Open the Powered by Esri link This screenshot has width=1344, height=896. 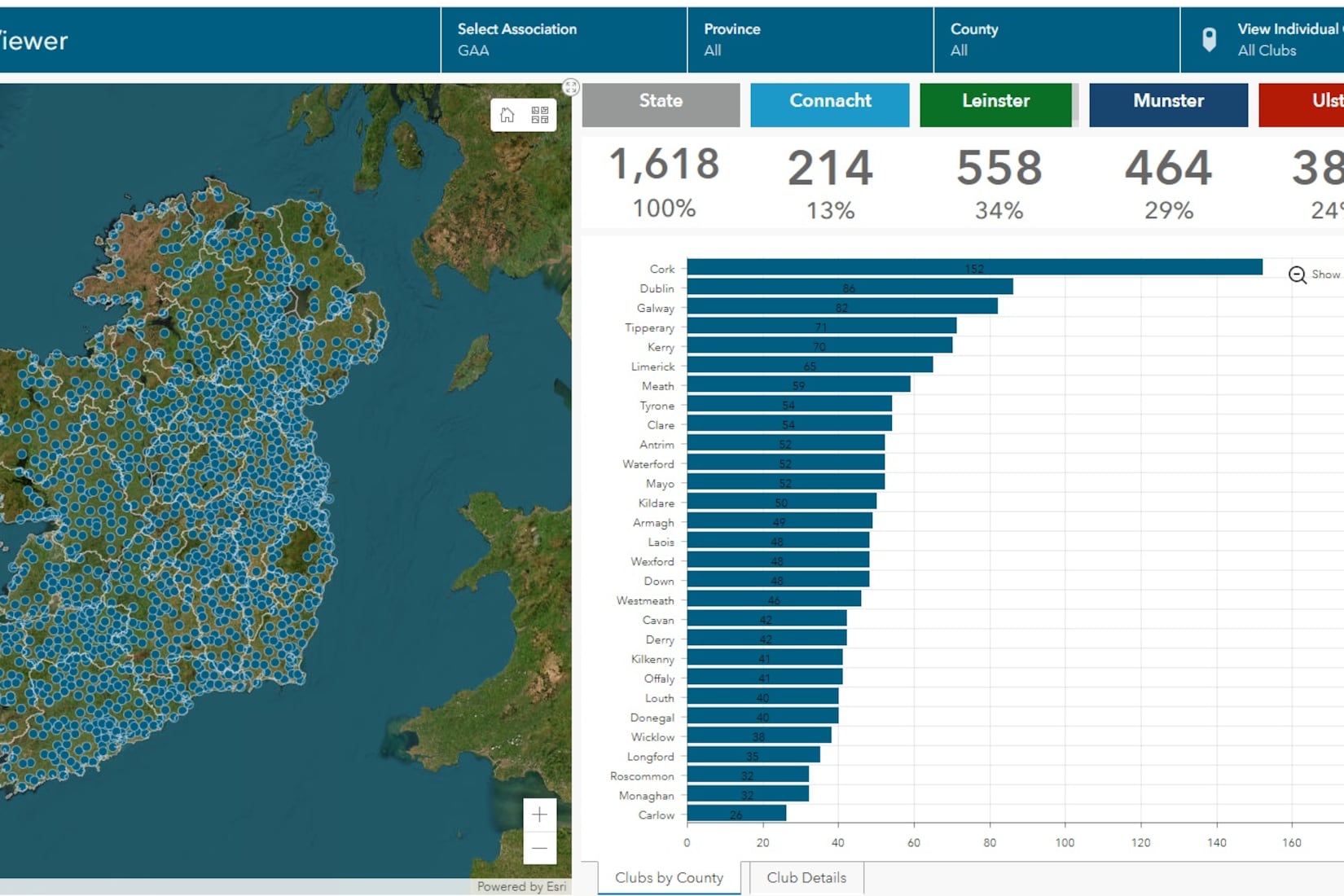click(x=520, y=886)
